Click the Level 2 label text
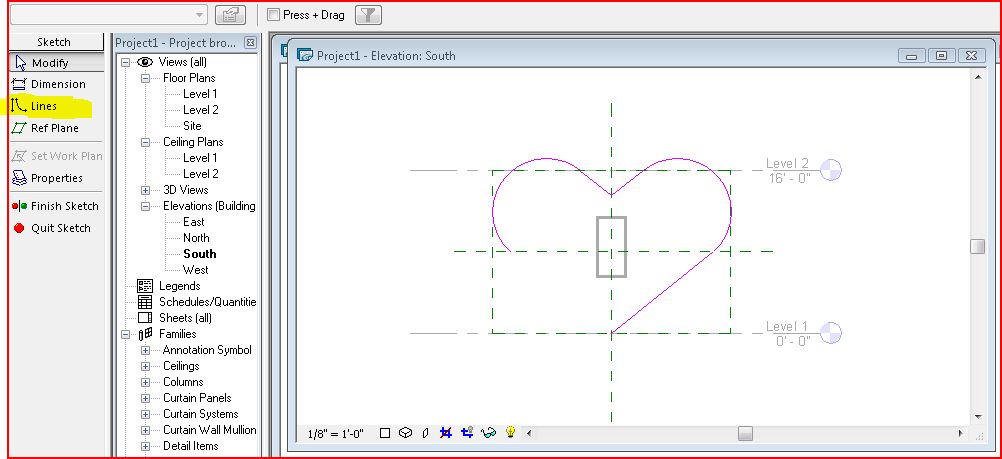1002x459 pixels. point(787,164)
